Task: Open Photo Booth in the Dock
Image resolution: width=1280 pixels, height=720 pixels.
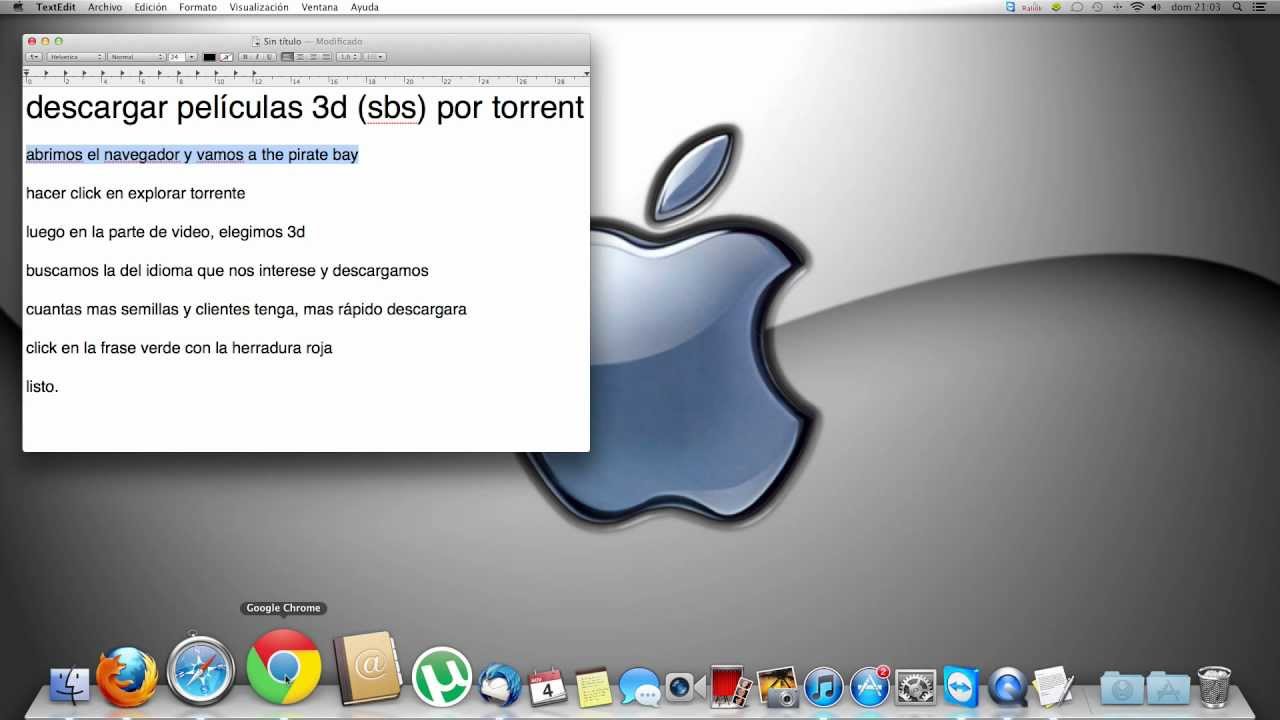Action: [x=731, y=686]
